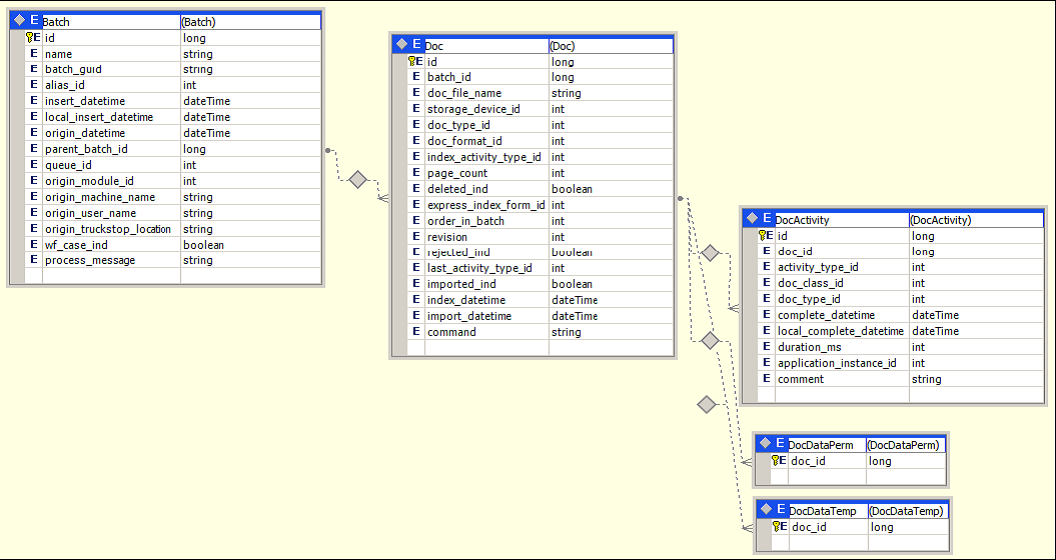Screen dimensions: 1056x560
Task: Click the diamond icon in DocDataPerm header
Action: (x=765, y=444)
